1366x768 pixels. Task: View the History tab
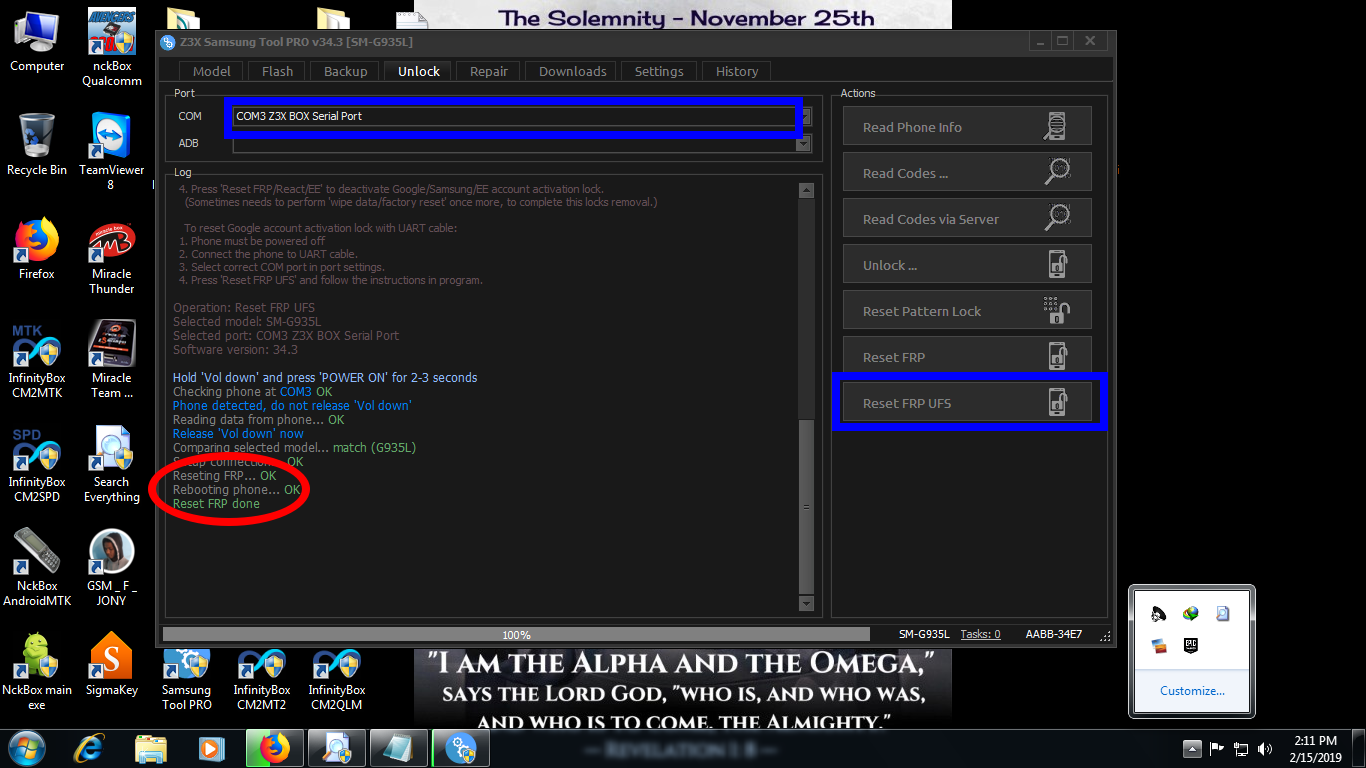737,71
